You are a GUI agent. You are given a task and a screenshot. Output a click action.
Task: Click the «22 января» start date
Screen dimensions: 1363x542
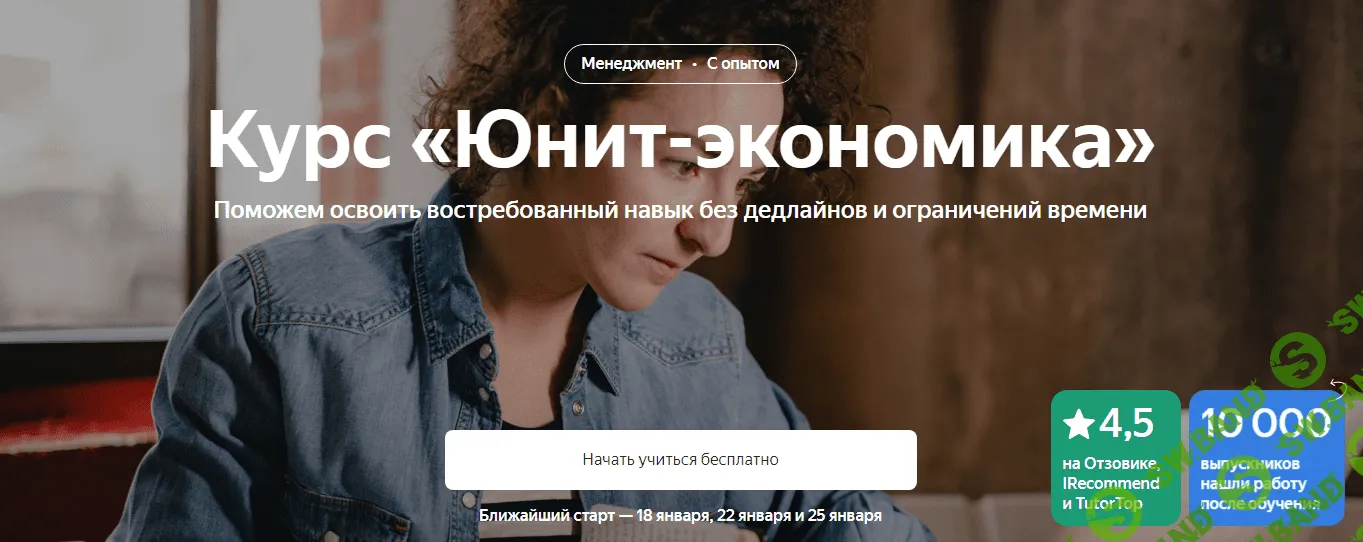click(751, 516)
